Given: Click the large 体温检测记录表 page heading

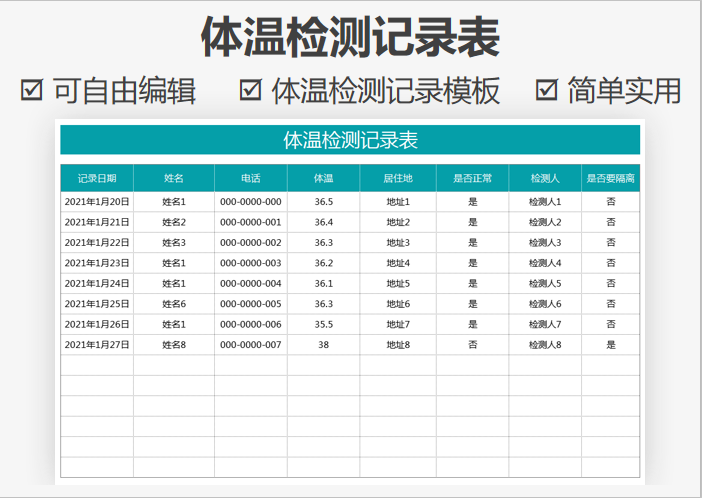Looking at the screenshot, I should [x=350, y=38].
